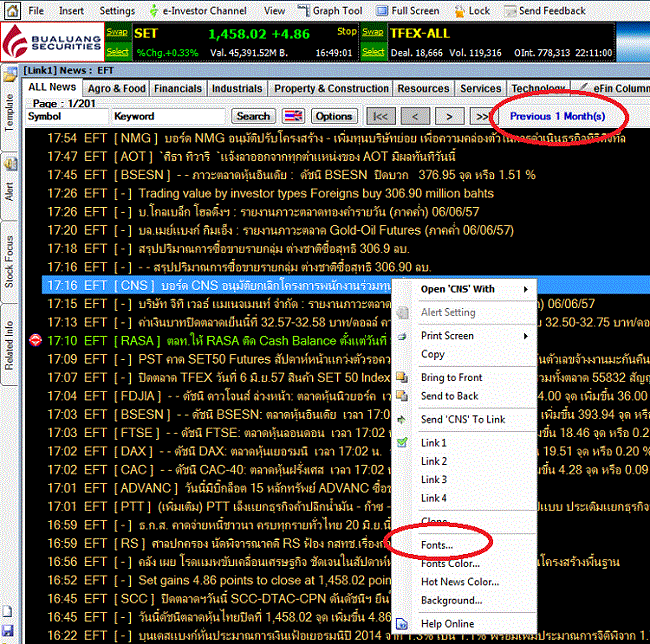This screenshot has height=644, width=650.
Task: Click the folder icon above Template tab
Action: (10, 74)
